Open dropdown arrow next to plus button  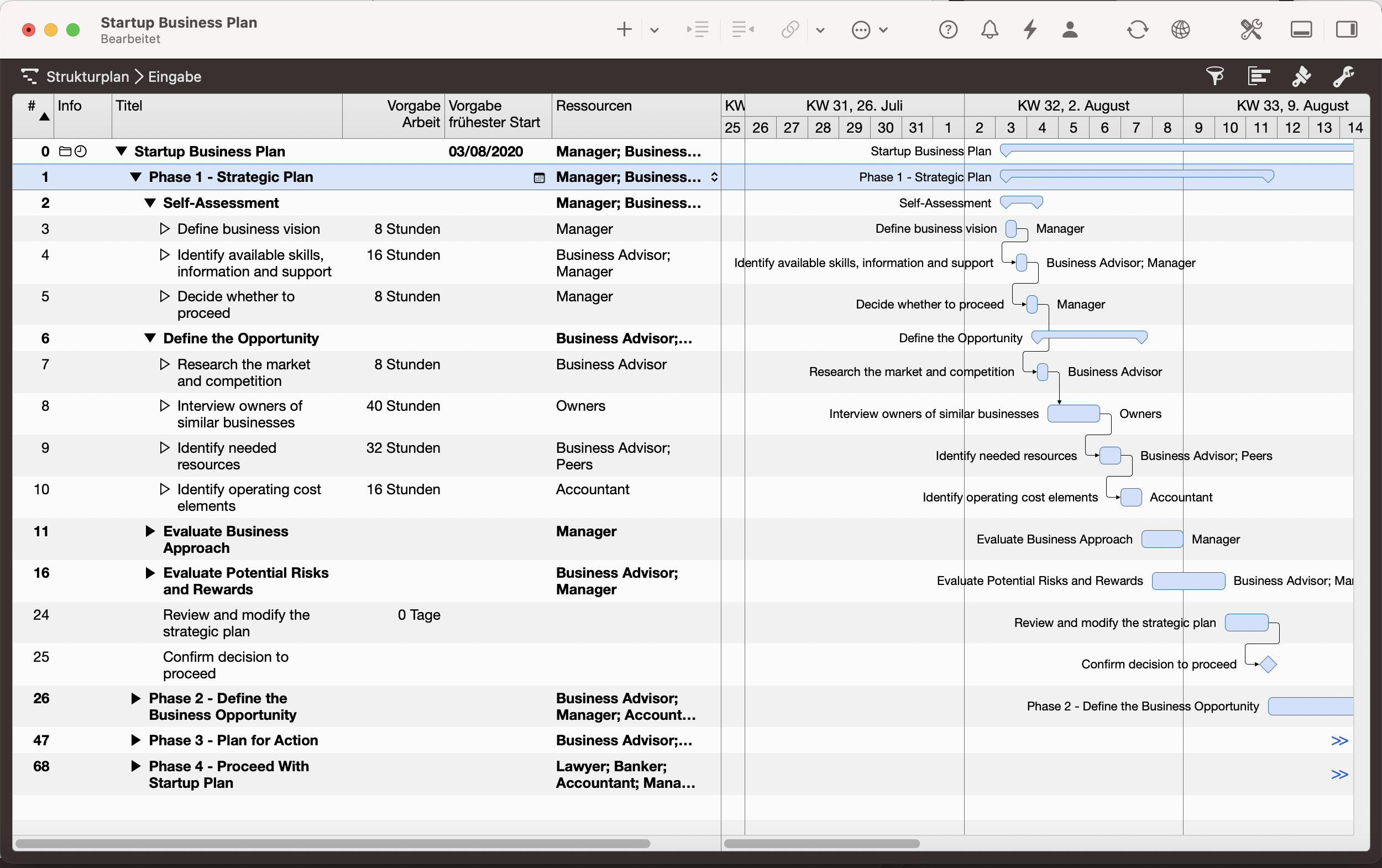pos(655,30)
